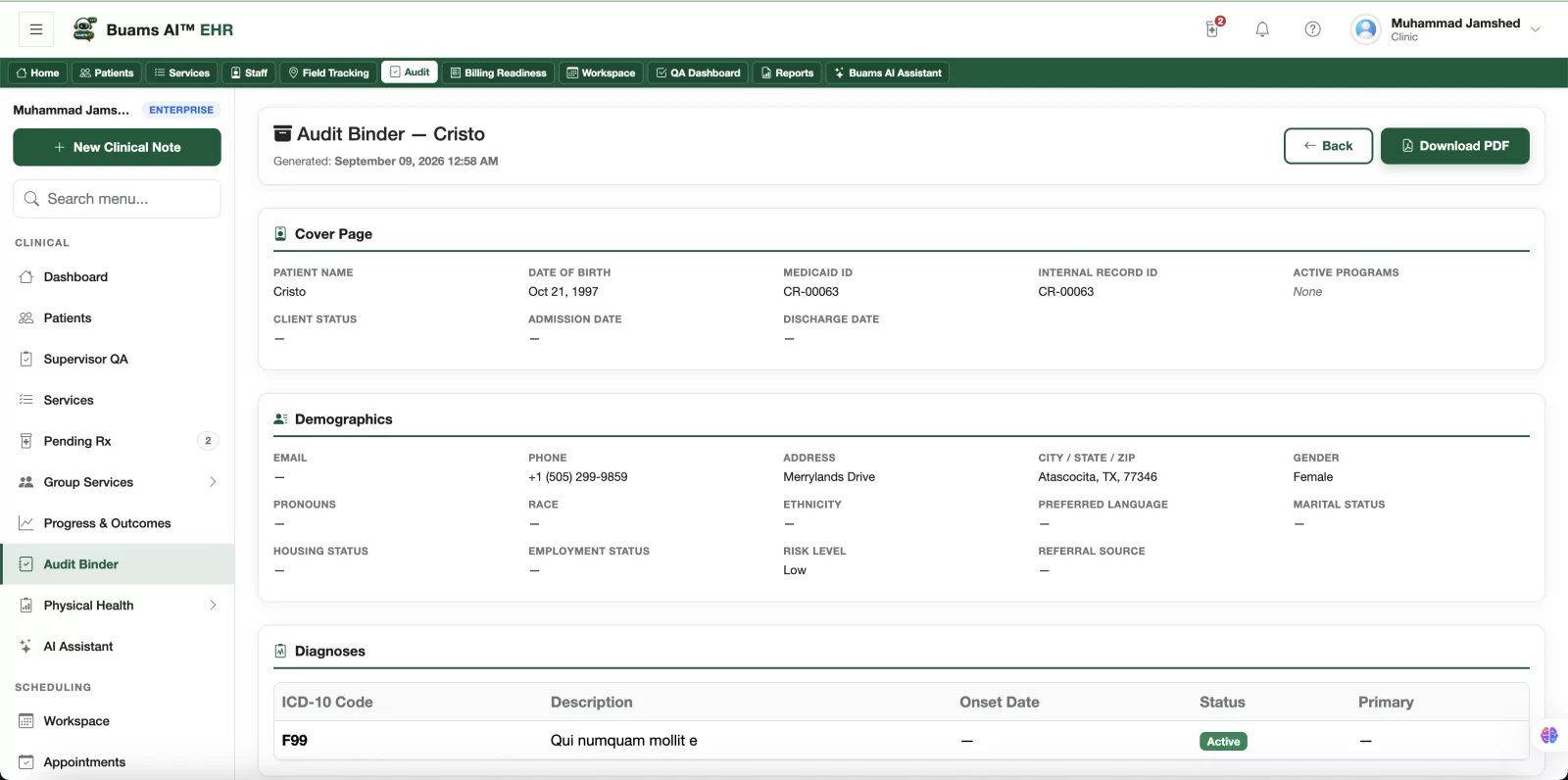Create a New Clinical Note
The image size is (1568, 780).
click(x=117, y=147)
